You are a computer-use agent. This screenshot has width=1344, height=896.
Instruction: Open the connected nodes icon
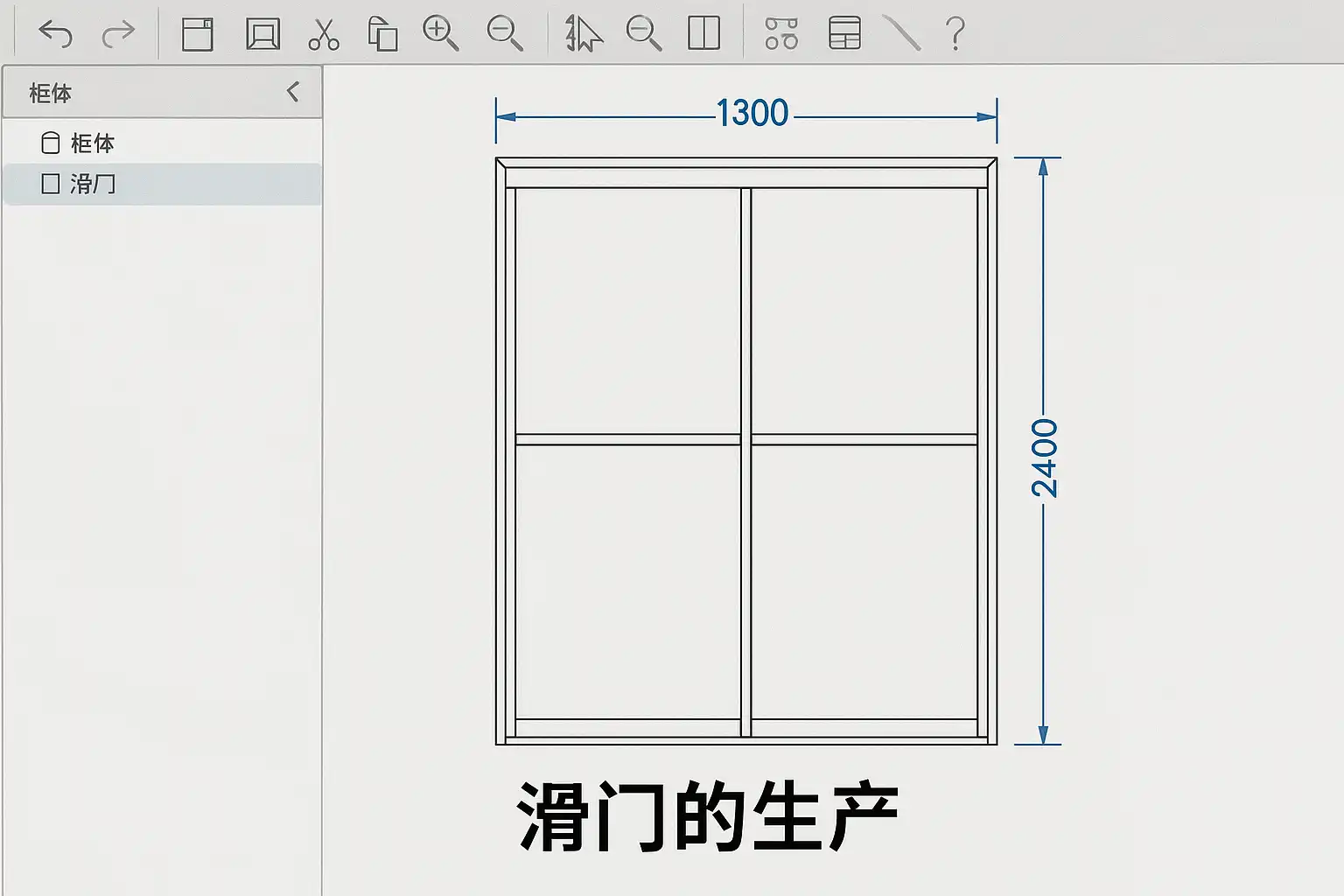coord(781,34)
